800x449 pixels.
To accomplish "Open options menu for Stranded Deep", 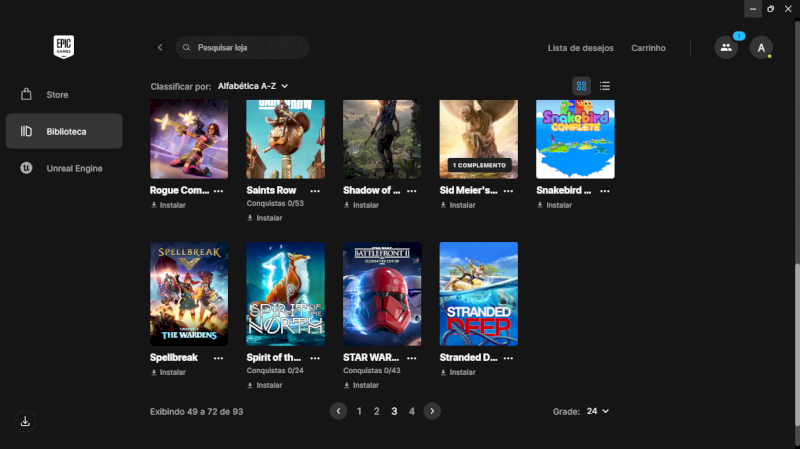I will click(508, 358).
